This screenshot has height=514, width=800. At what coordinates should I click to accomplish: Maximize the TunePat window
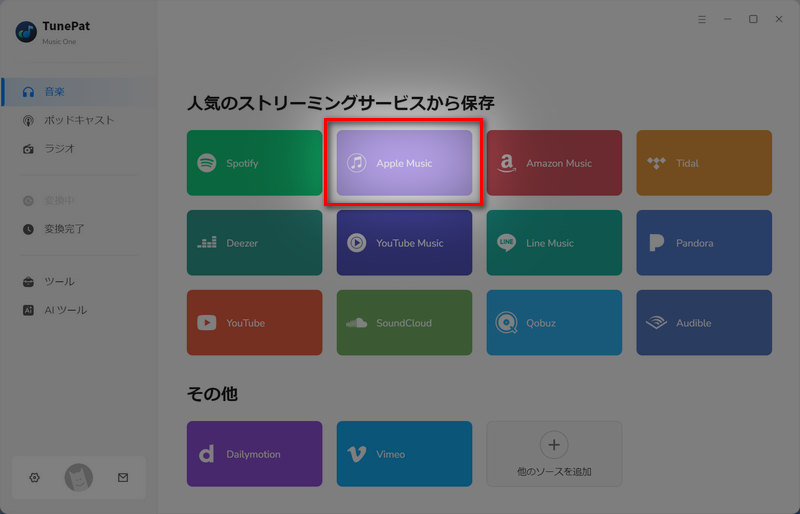[753, 19]
